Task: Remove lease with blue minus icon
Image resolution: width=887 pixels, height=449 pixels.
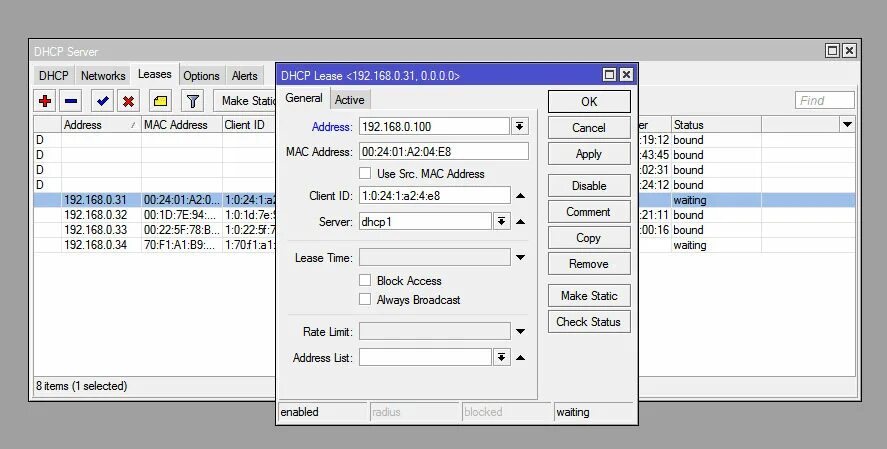Action: point(71,101)
